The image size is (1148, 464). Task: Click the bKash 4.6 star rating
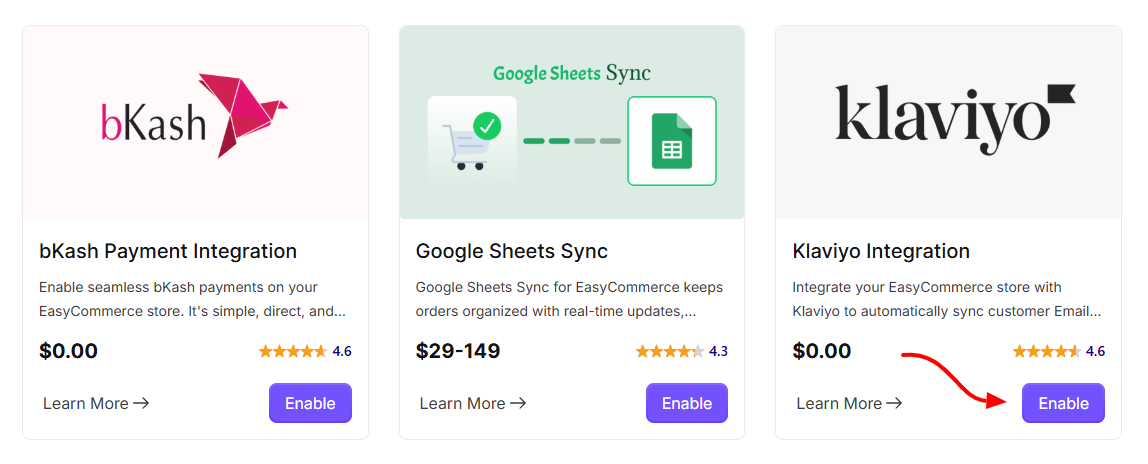point(305,351)
